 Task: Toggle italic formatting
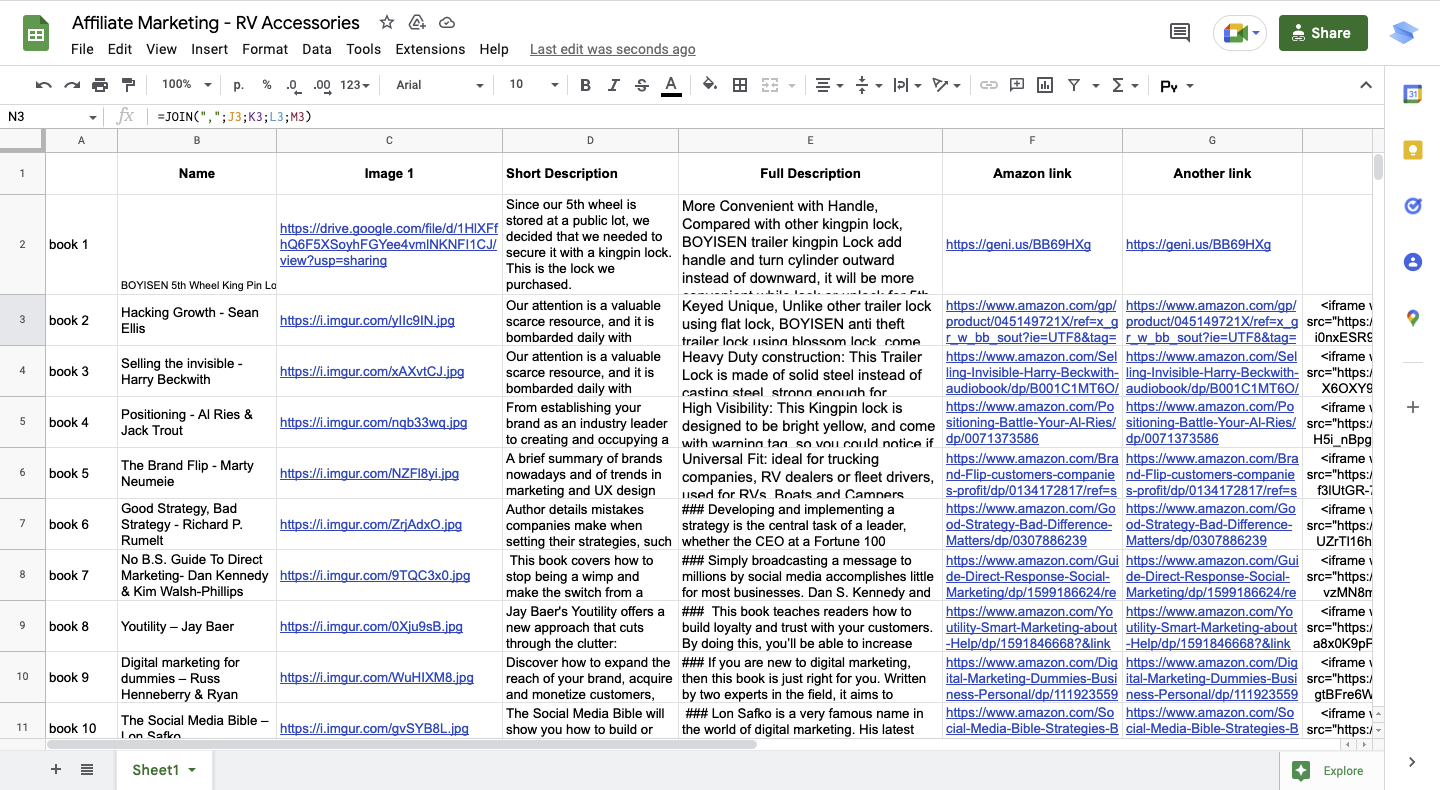614,85
